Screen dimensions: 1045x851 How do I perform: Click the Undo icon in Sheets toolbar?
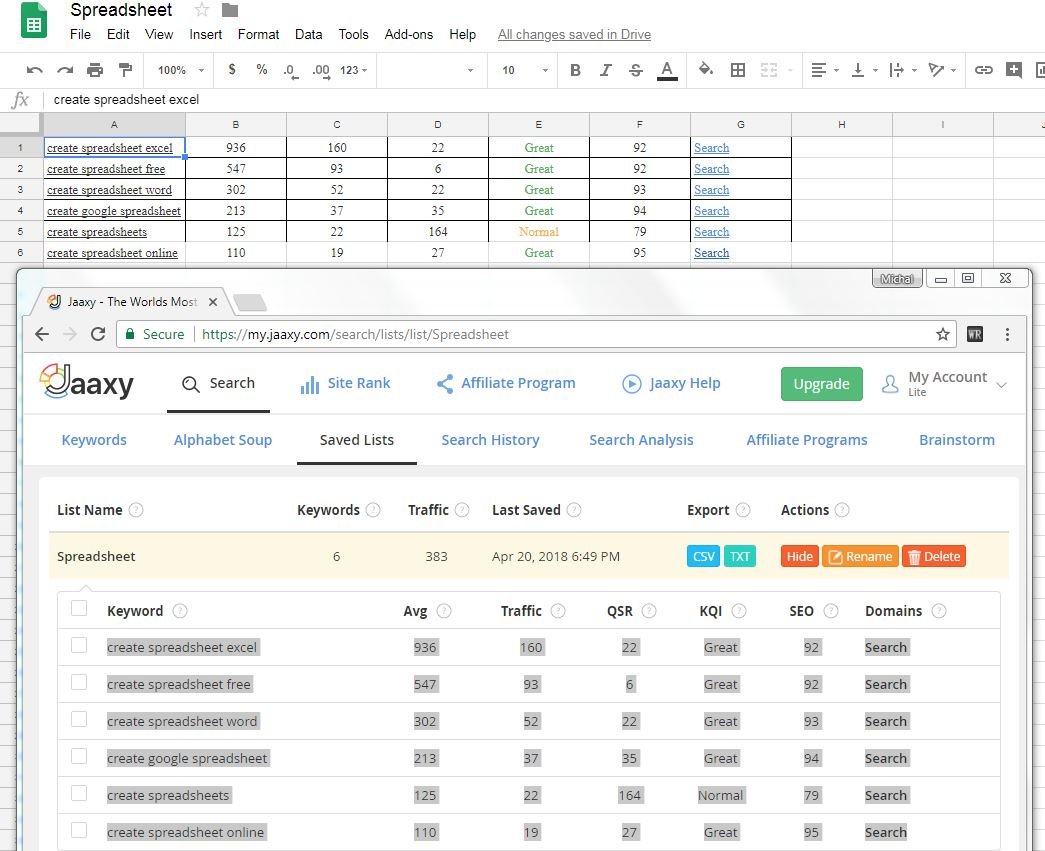(35, 70)
